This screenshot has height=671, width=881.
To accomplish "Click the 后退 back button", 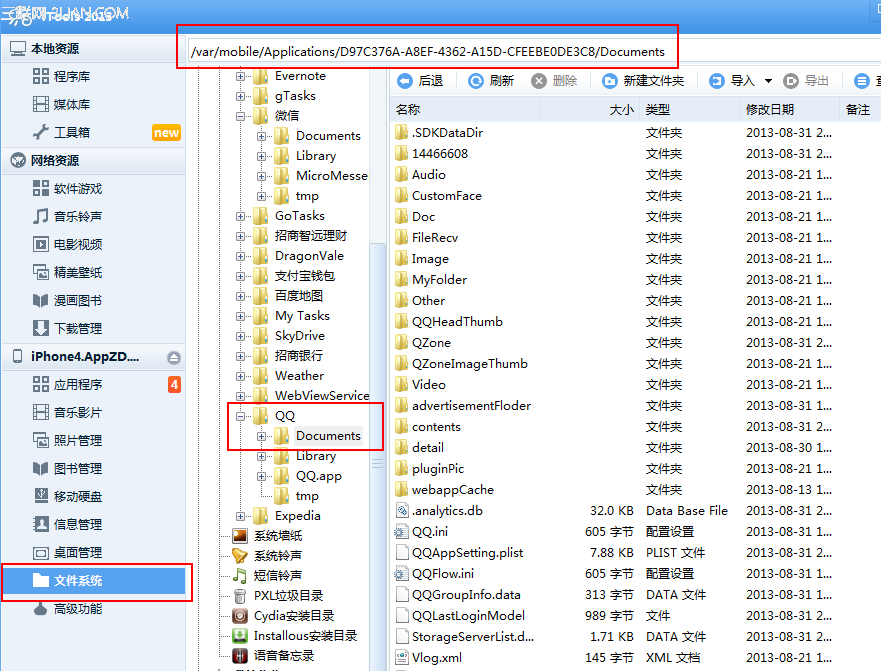I will [x=420, y=81].
